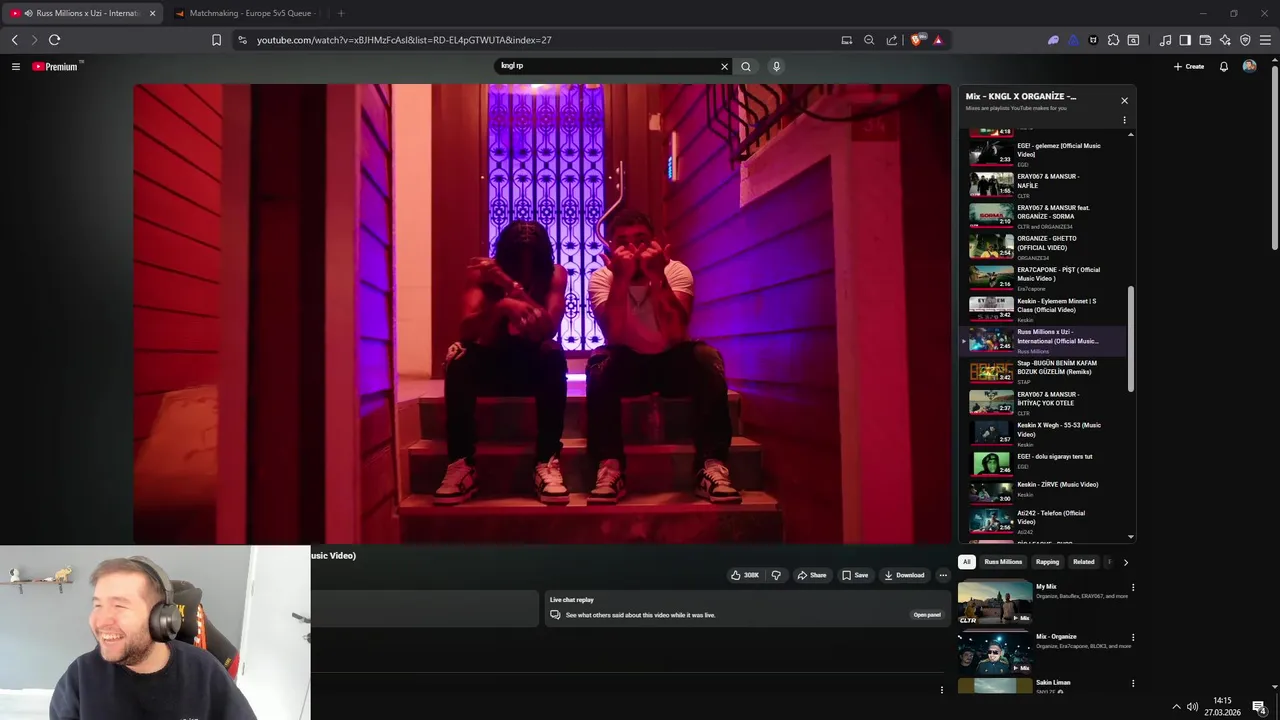Click the YouTube search magnifier button
The image size is (1280, 720).
tap(746, 66)
